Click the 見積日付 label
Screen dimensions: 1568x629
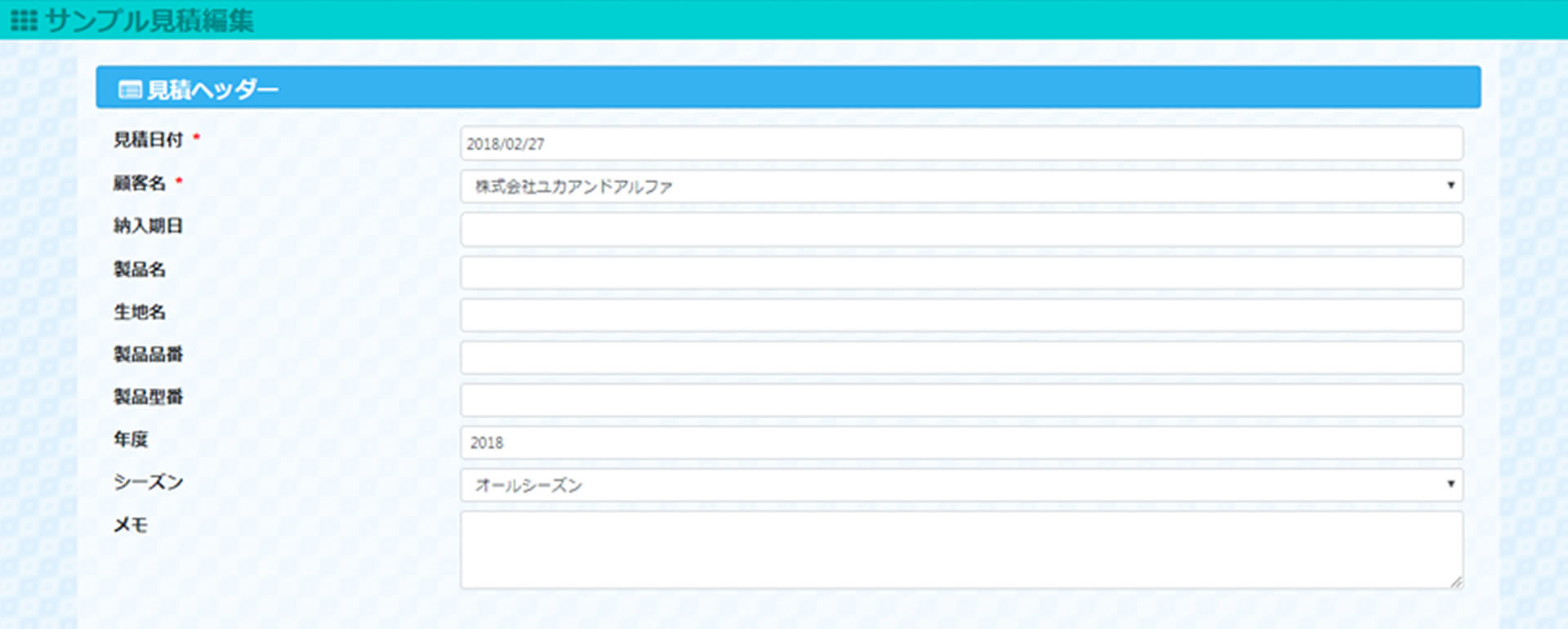[148, 140]
